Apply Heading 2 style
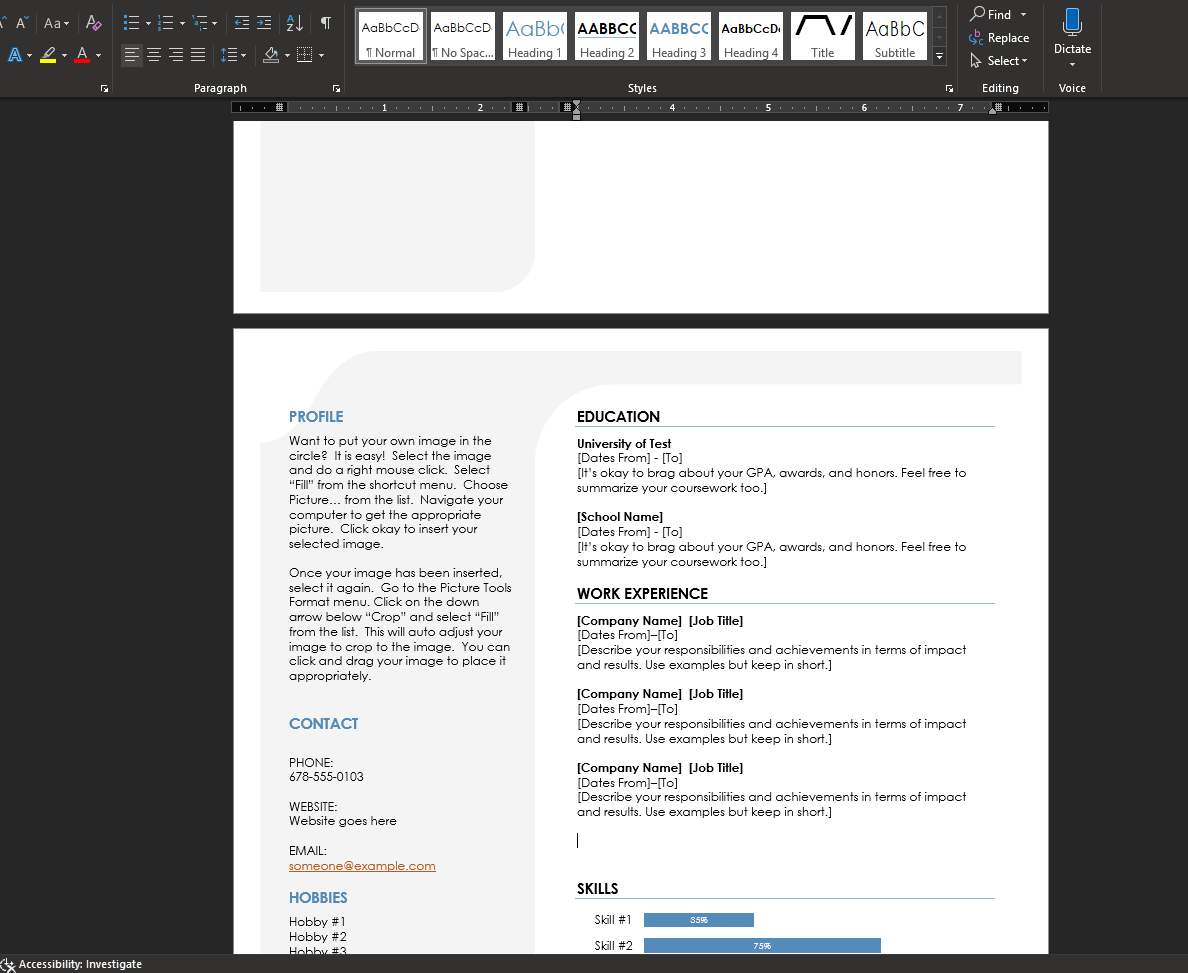This screenshot has width=1188, height=973. pos(607,36)
